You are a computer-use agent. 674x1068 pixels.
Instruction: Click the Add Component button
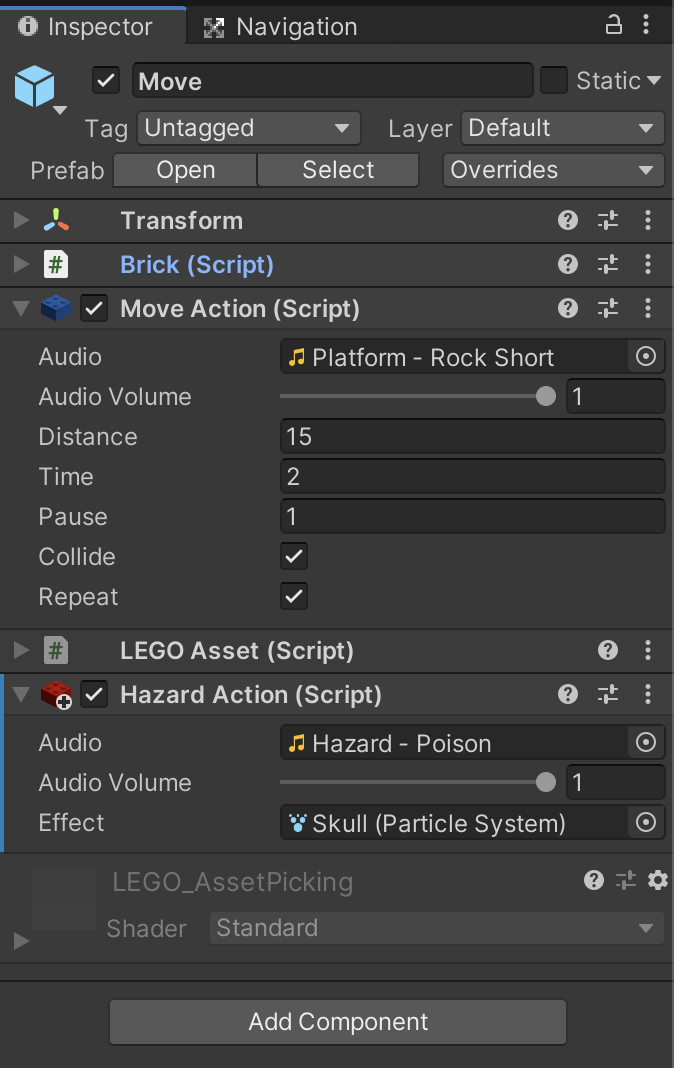[x=337, y=1022]
